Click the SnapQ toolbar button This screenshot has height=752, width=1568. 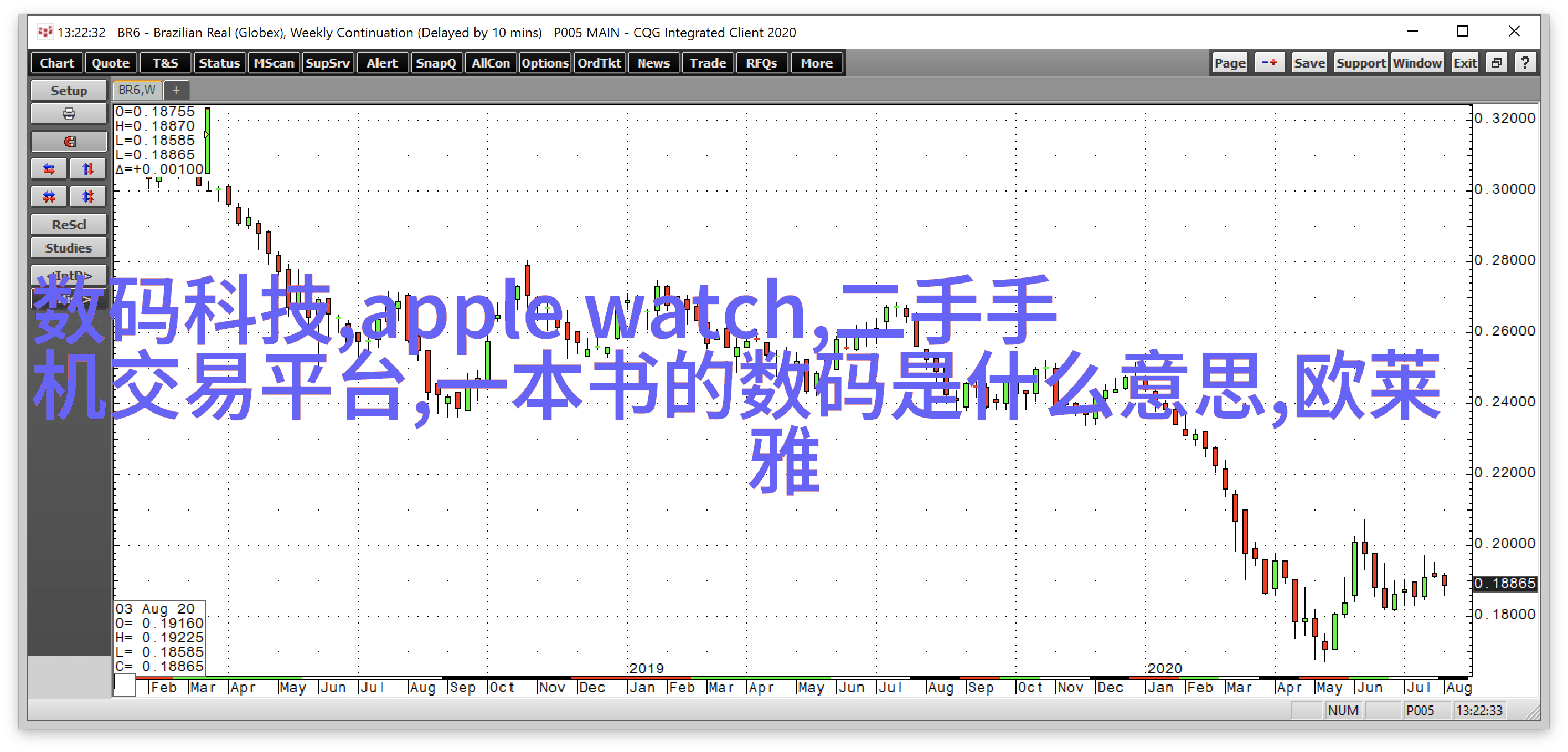tap(436, 63)
